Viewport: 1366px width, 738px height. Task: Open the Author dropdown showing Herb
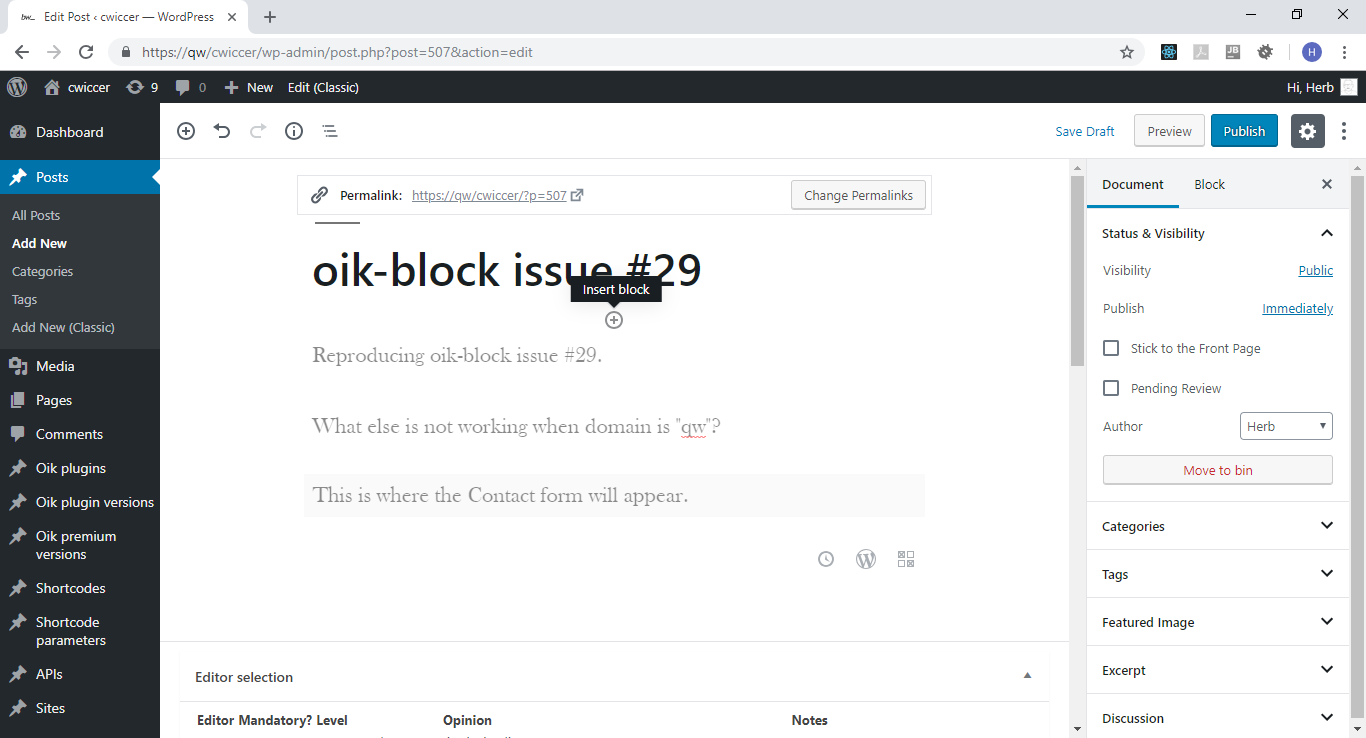coord(1286,425)
